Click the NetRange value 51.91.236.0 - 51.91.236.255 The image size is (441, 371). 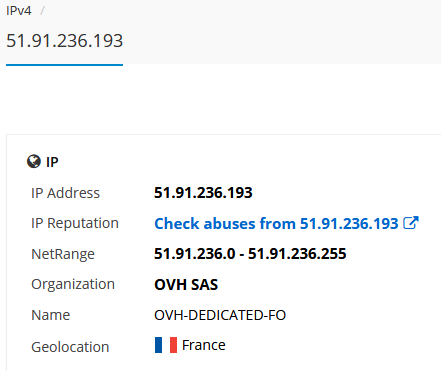coord(250,254)
